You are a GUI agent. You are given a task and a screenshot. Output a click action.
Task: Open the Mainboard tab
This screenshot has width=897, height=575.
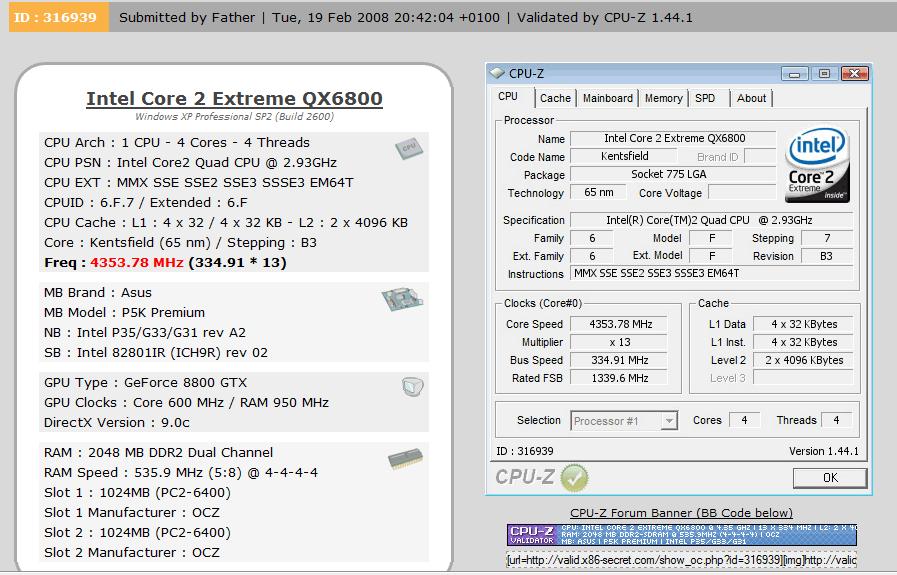[x=608, y=98]
